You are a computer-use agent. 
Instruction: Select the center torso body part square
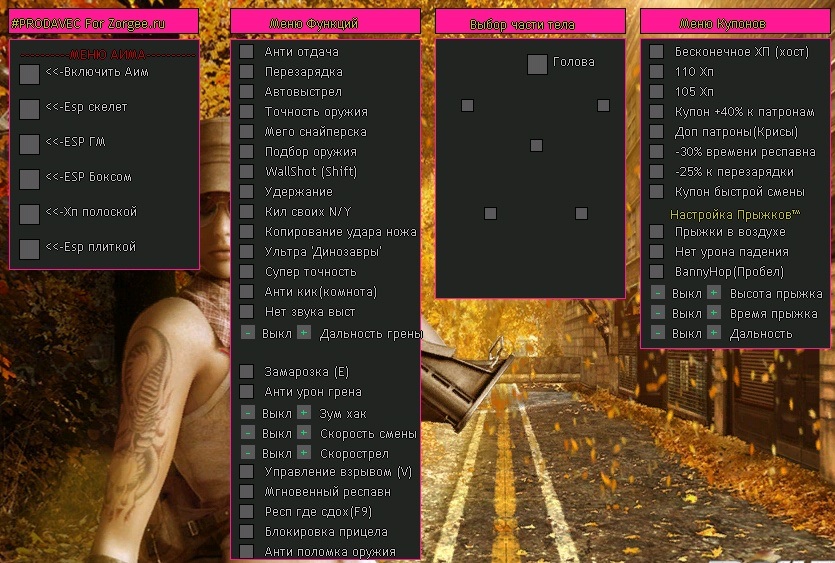(x=537, y=145)
